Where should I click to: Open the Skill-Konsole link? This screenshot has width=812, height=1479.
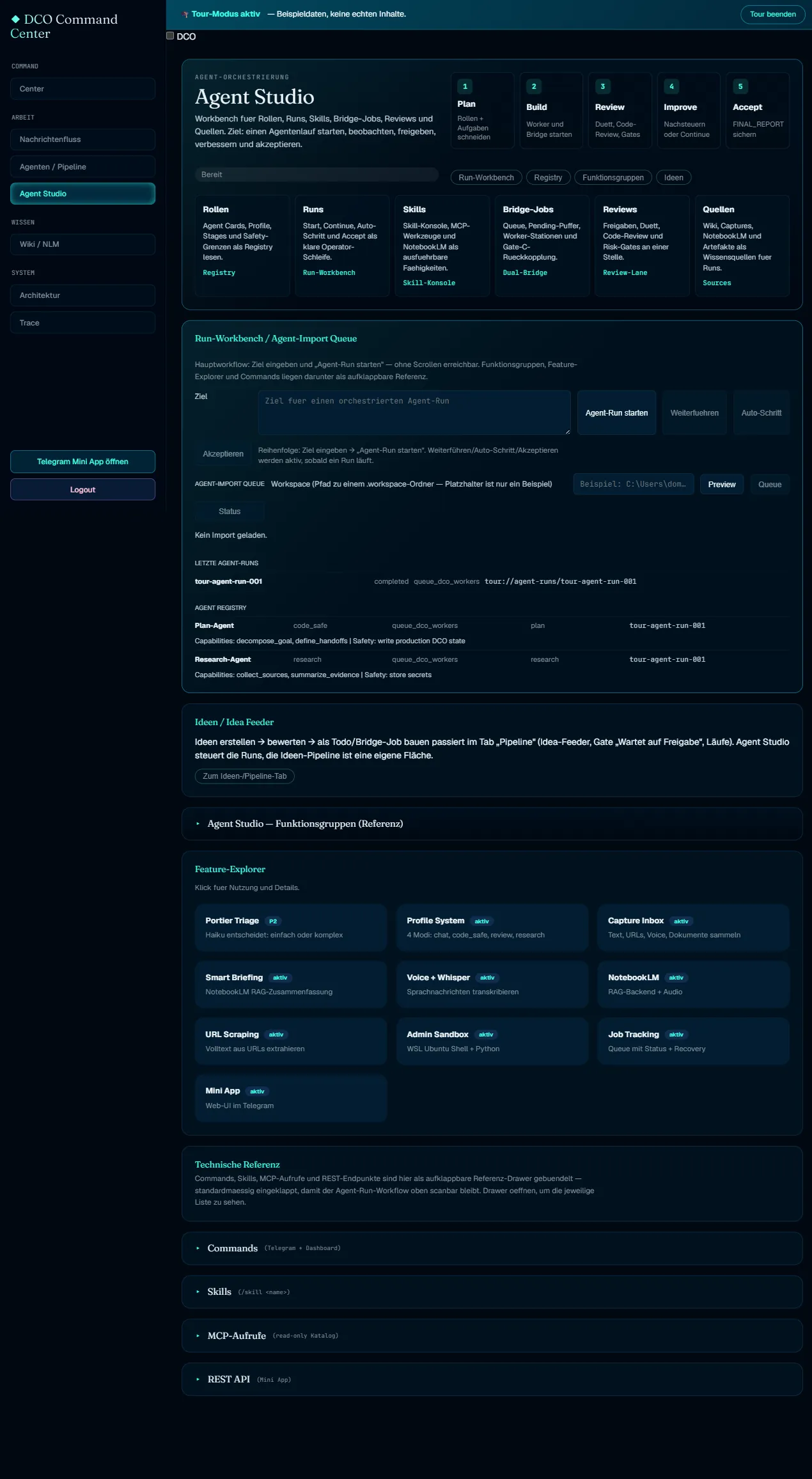[429, 283]
